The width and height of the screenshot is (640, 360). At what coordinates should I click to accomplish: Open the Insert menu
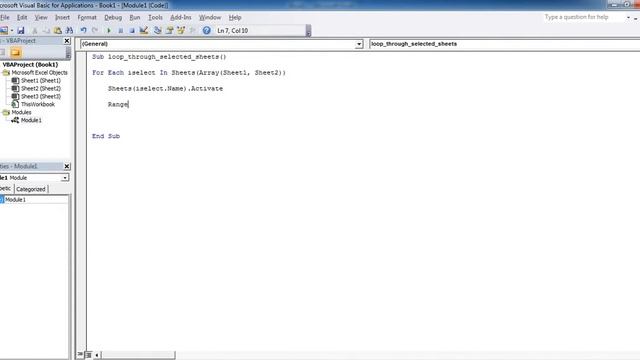[x=62, y=18]
